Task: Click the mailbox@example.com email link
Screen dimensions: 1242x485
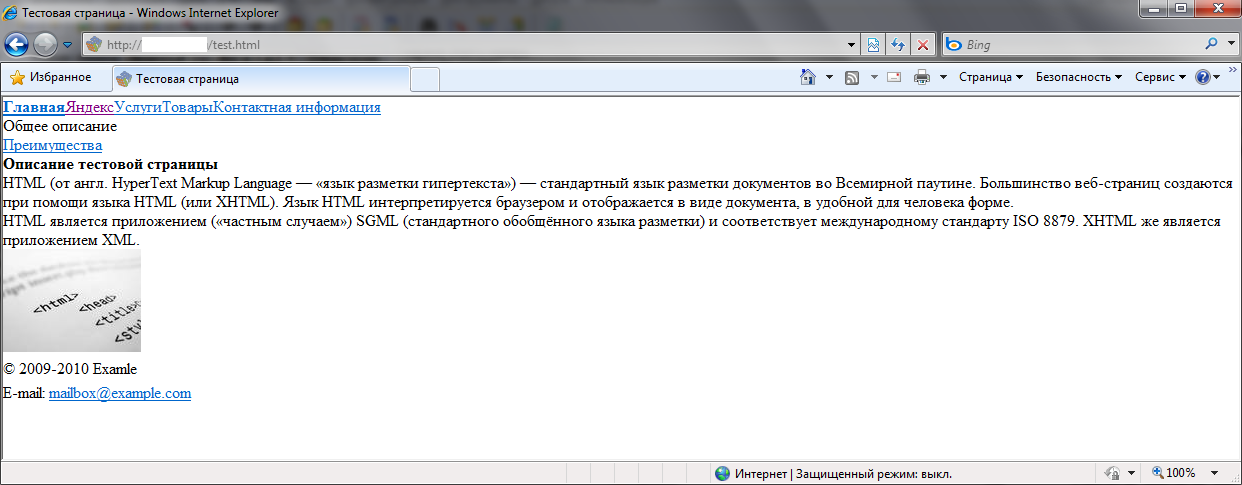Action: [x=120, y=393]
